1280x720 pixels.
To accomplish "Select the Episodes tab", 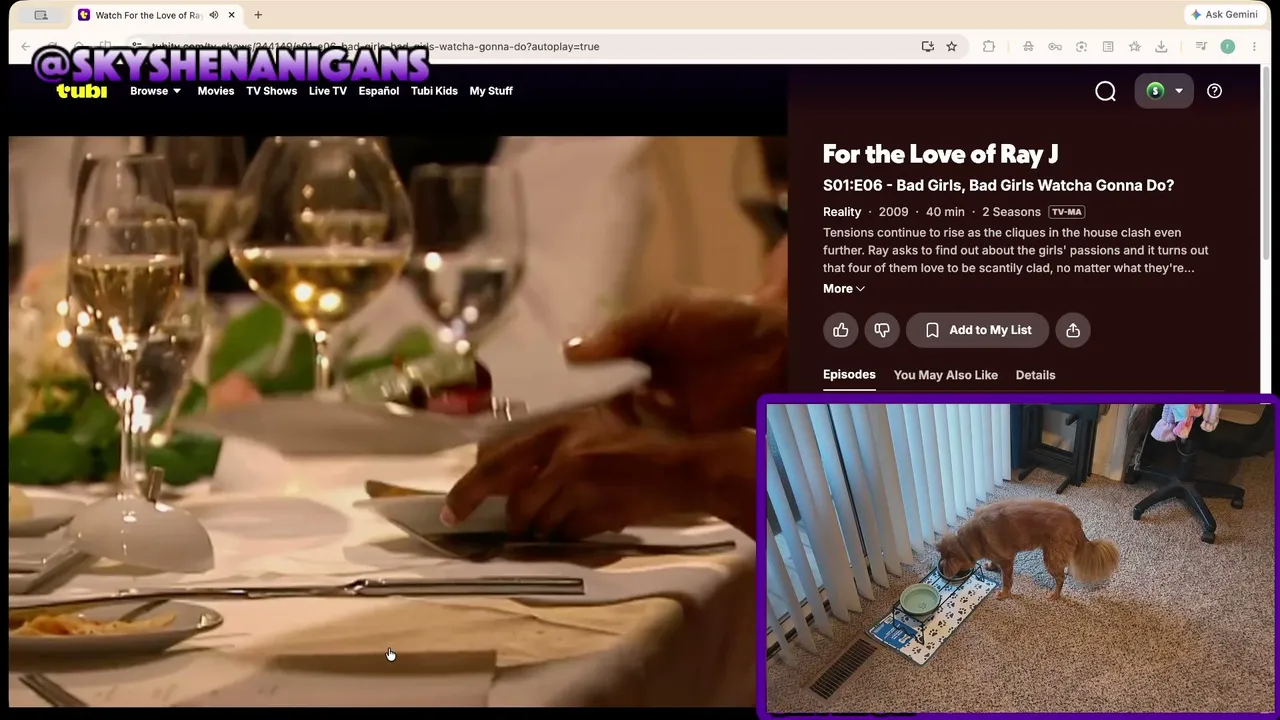I will pos(849,375).
